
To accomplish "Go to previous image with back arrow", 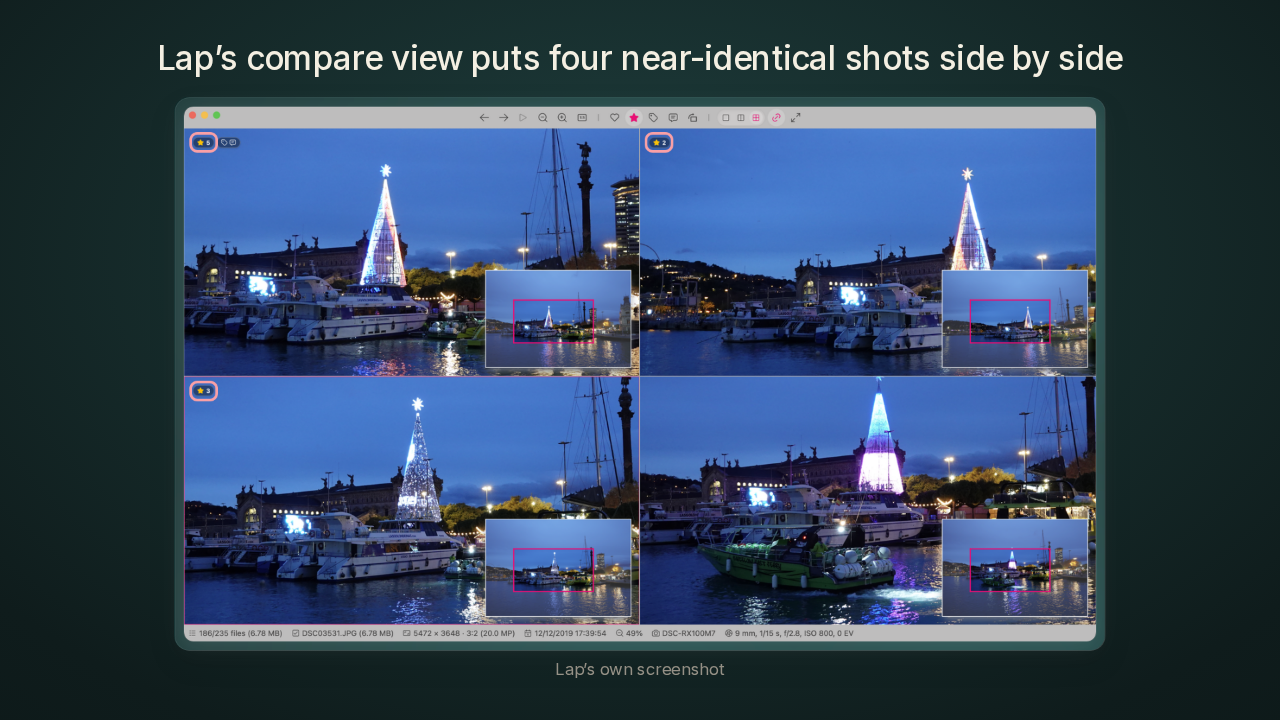I will 484,117.
